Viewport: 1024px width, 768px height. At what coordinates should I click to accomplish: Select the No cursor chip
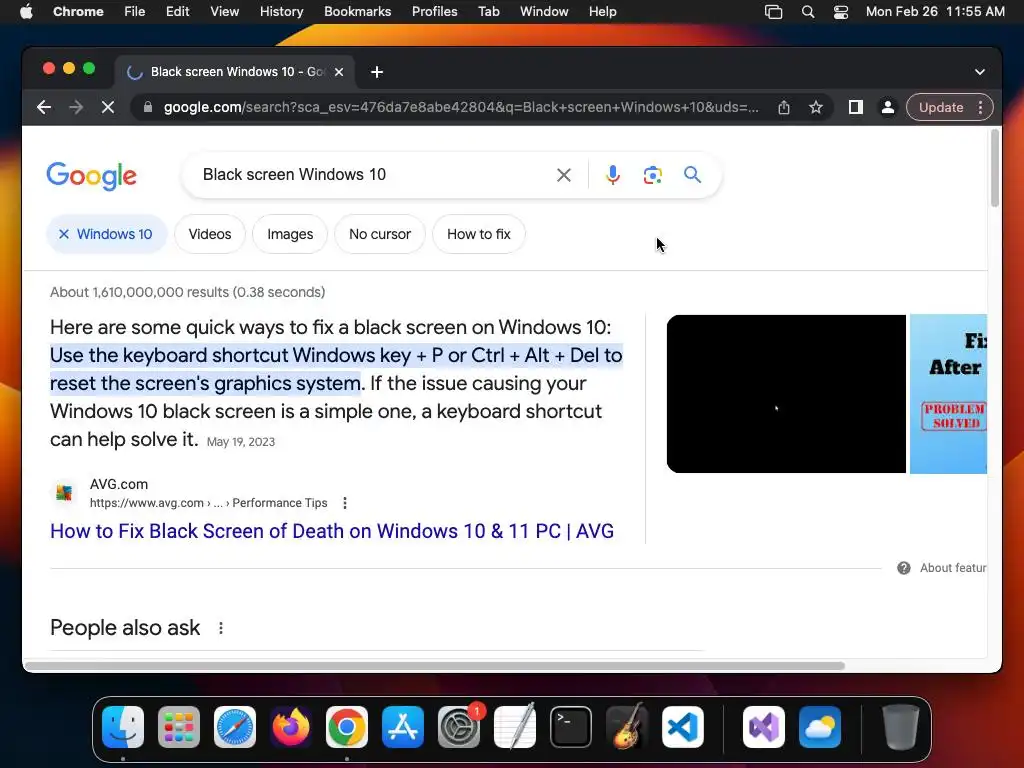pos(380,234)
